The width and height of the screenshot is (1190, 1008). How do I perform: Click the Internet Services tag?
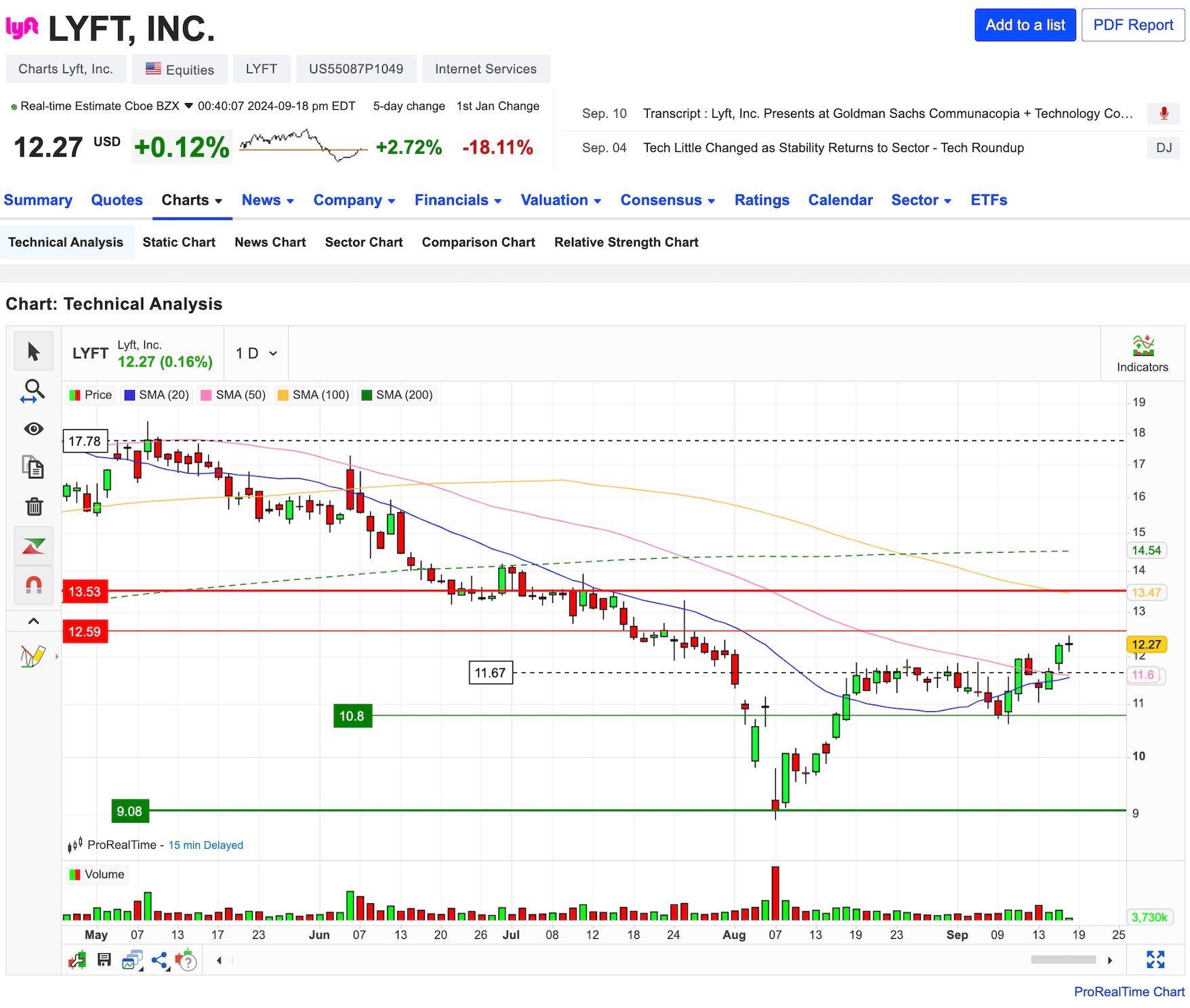click(x=486, y=69)
